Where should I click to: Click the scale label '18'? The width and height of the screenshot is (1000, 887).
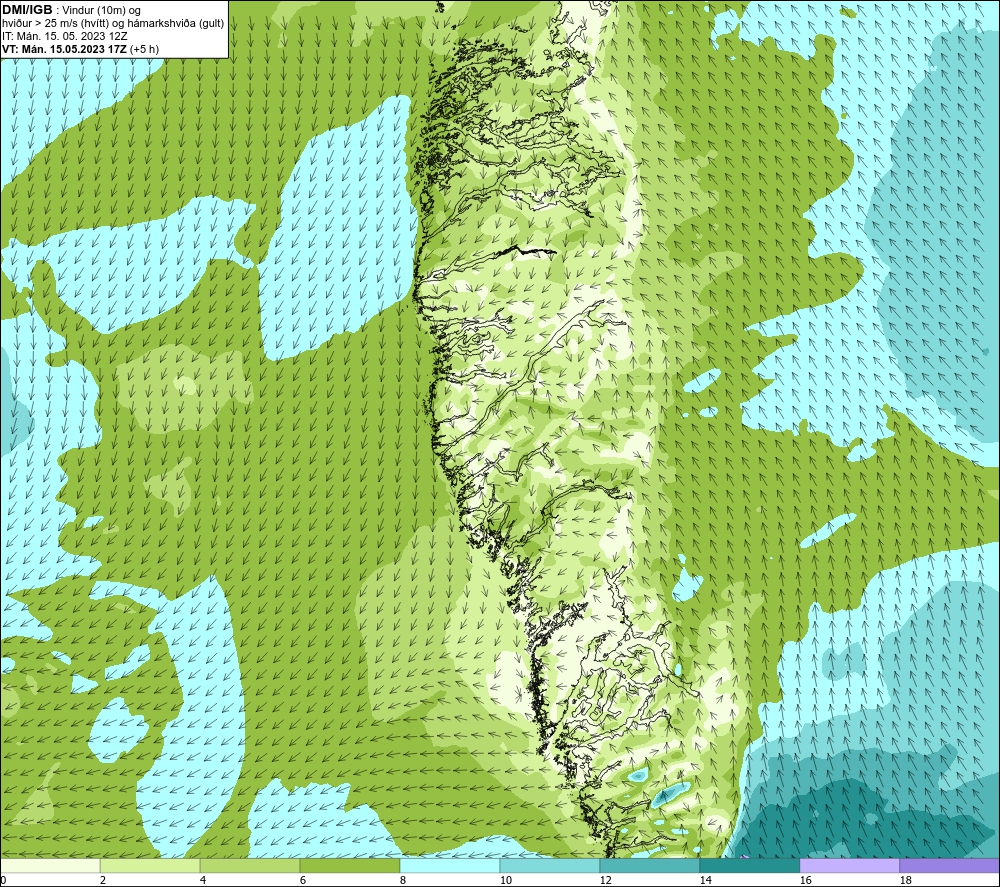tap(906, 880)
